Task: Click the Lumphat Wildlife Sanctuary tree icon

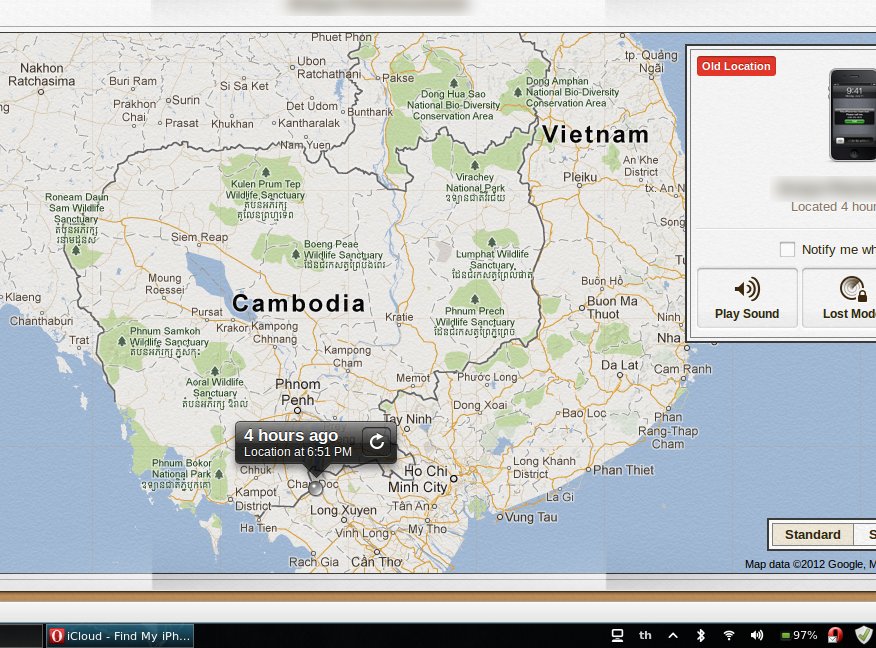Action: tap(492, 242)
